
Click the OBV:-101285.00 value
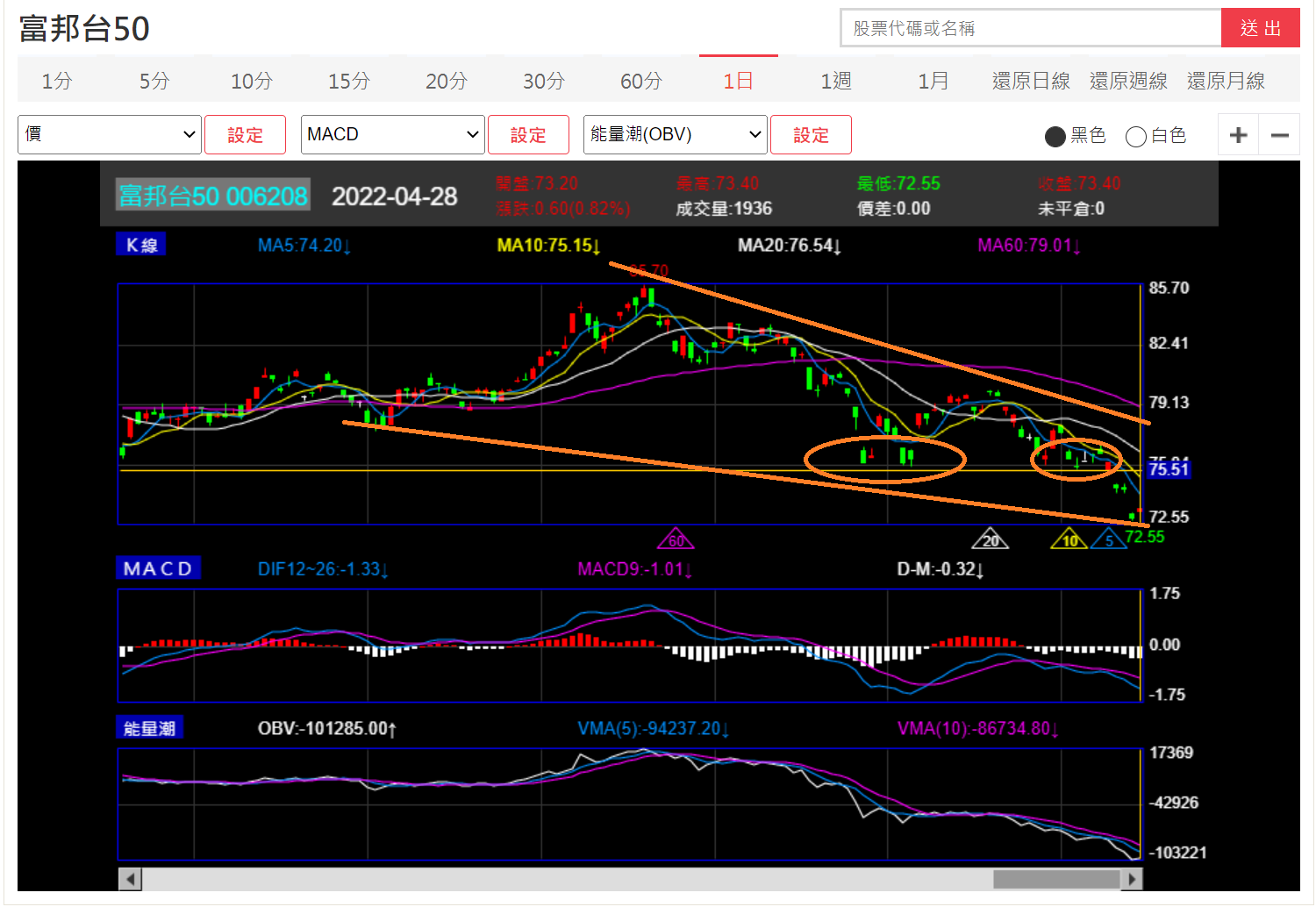(x=327, y=729)
